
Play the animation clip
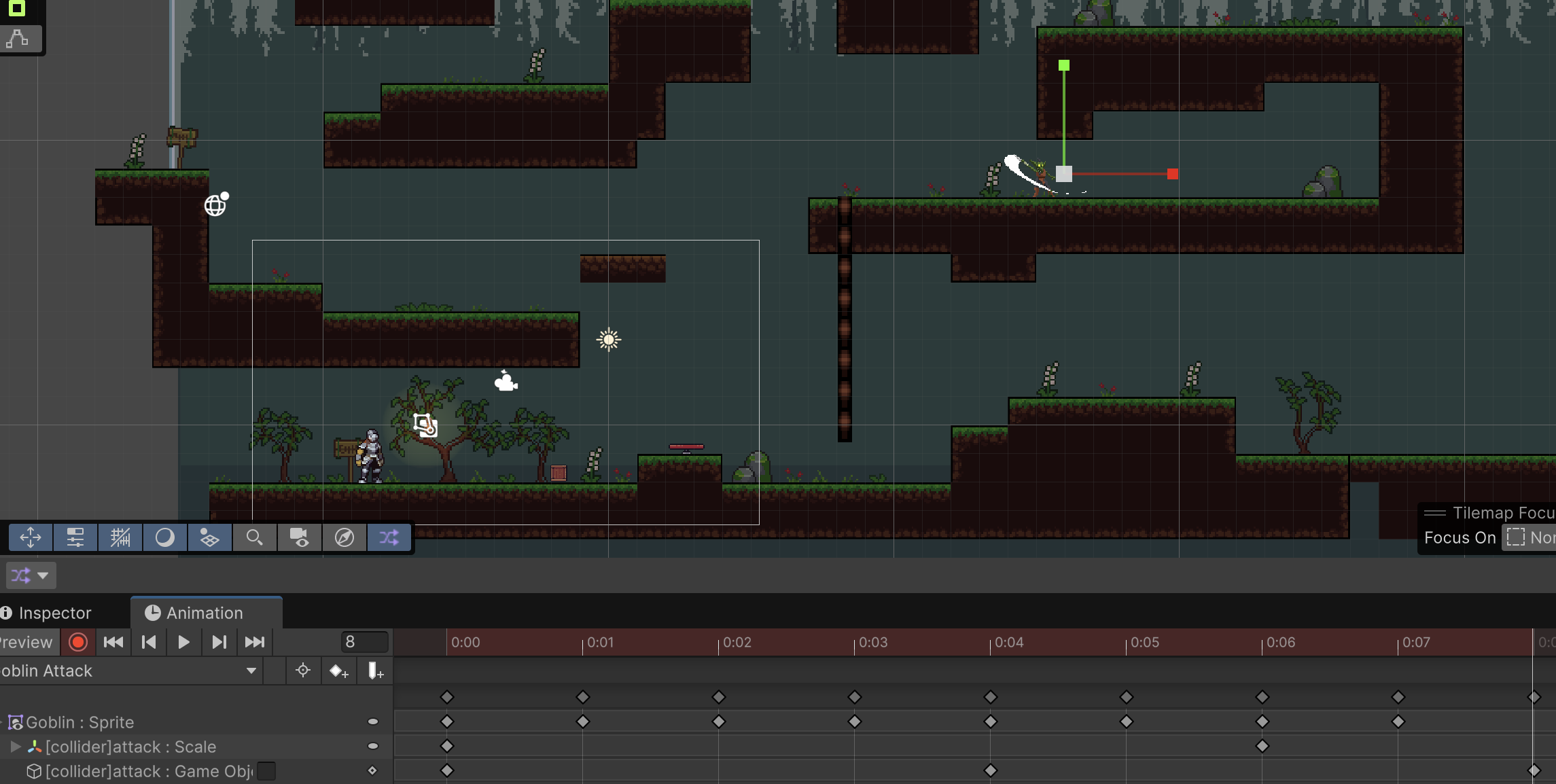pyautogui.click(x=183, y=642)
